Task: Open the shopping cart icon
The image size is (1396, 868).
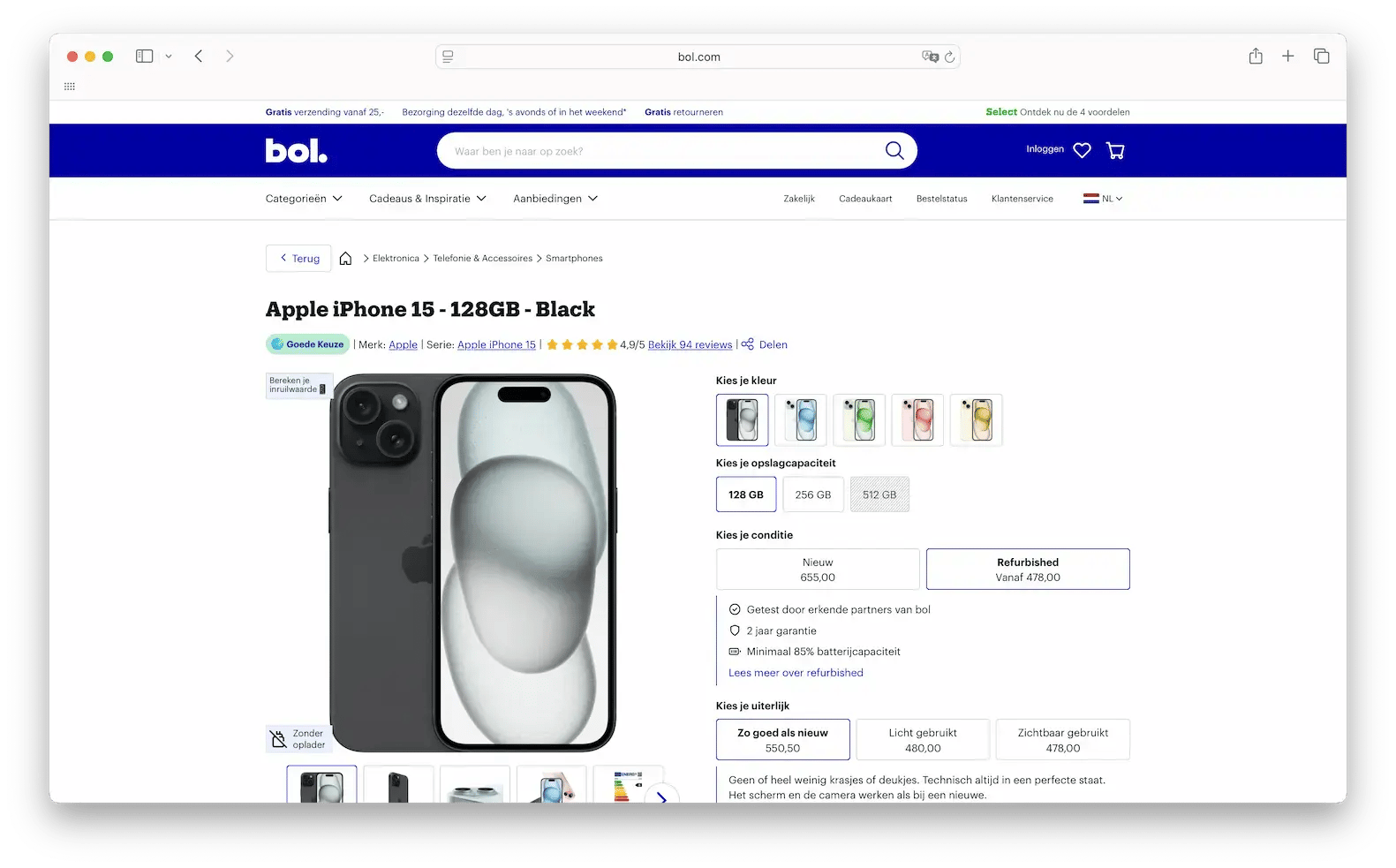Action: tap(1115, 150)
